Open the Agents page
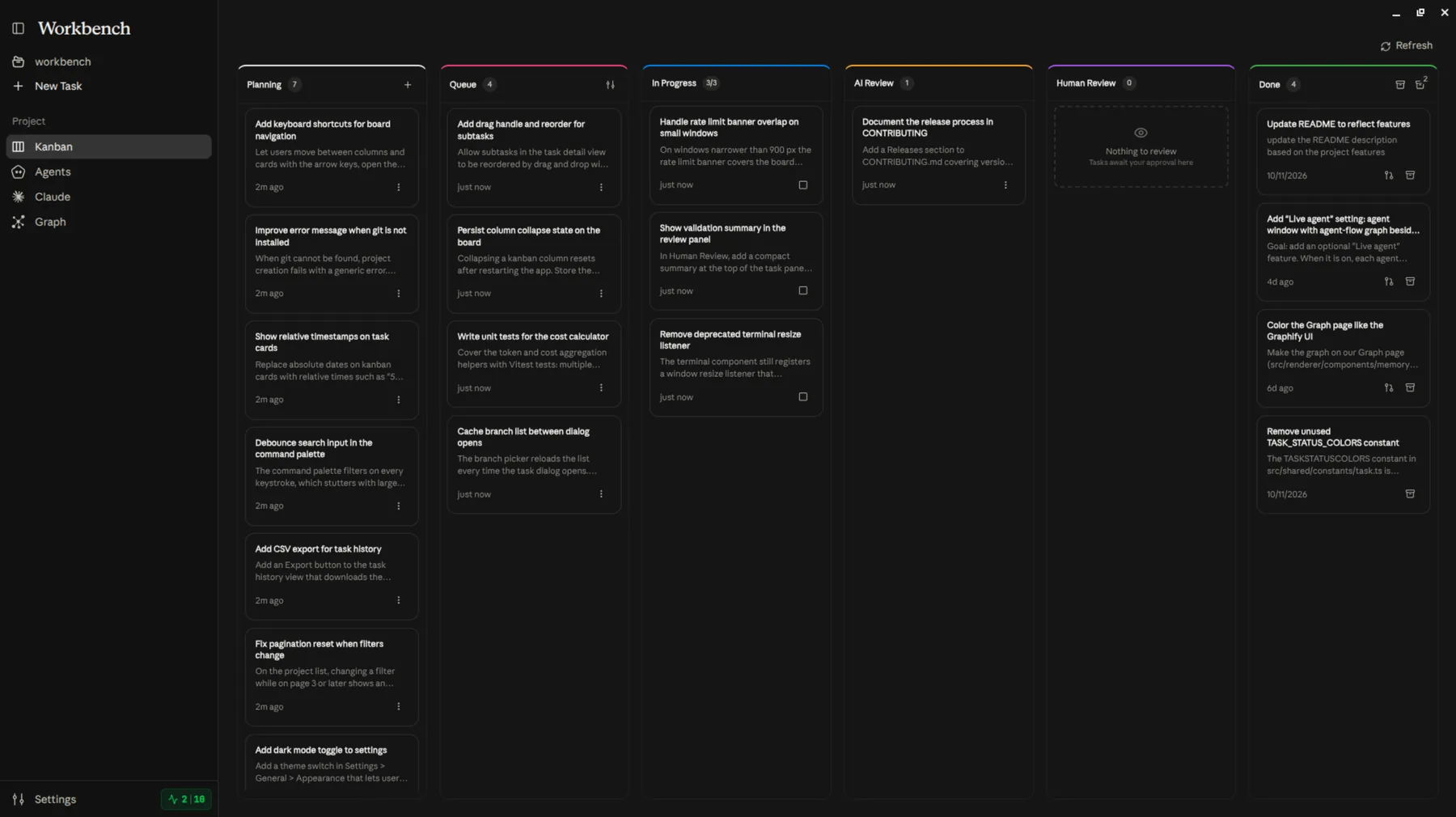 coord(108,172)
